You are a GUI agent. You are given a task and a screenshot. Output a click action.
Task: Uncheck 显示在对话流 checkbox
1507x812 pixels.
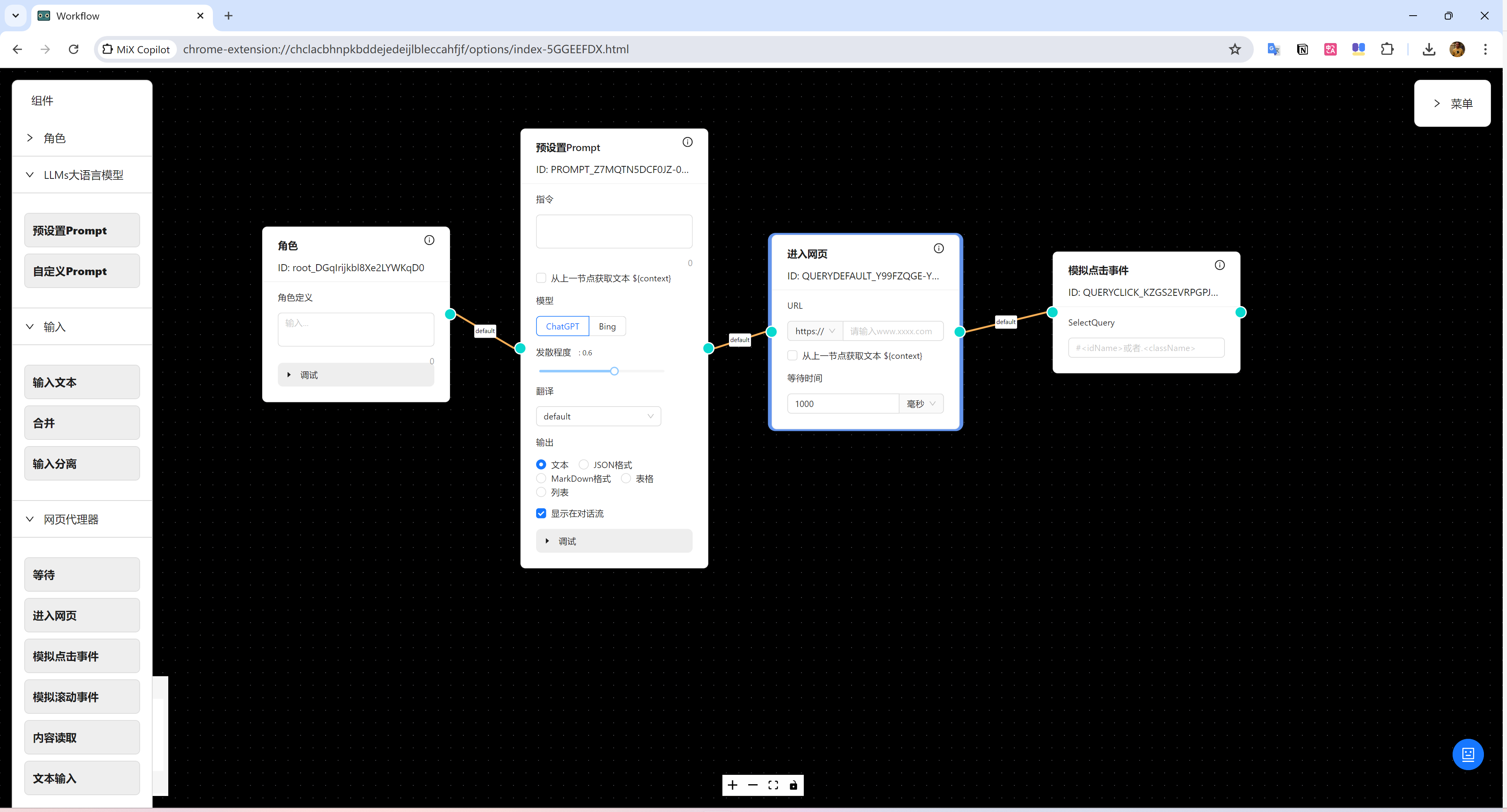[541, 514]
